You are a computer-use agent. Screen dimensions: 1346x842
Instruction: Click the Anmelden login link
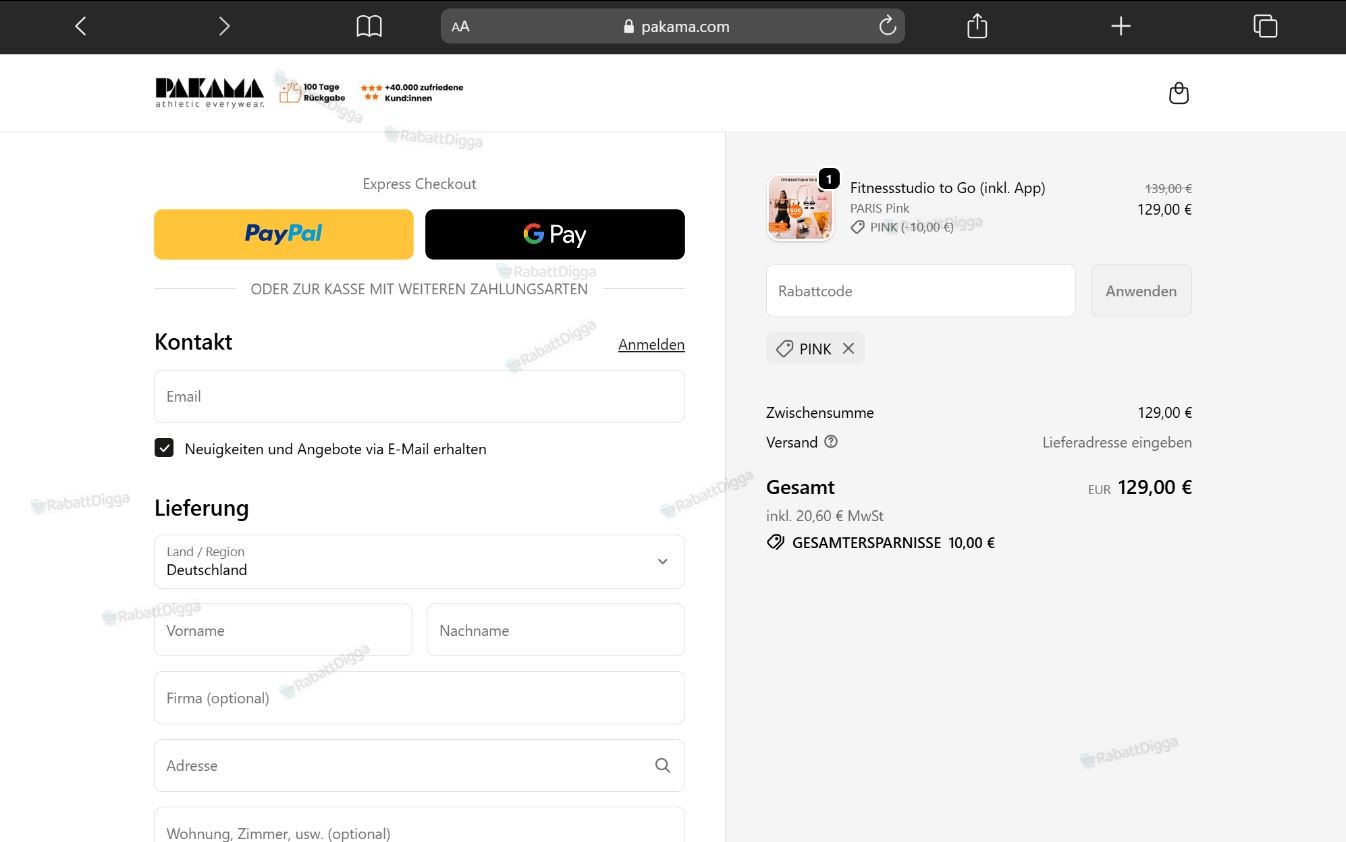tap(651, 344)
